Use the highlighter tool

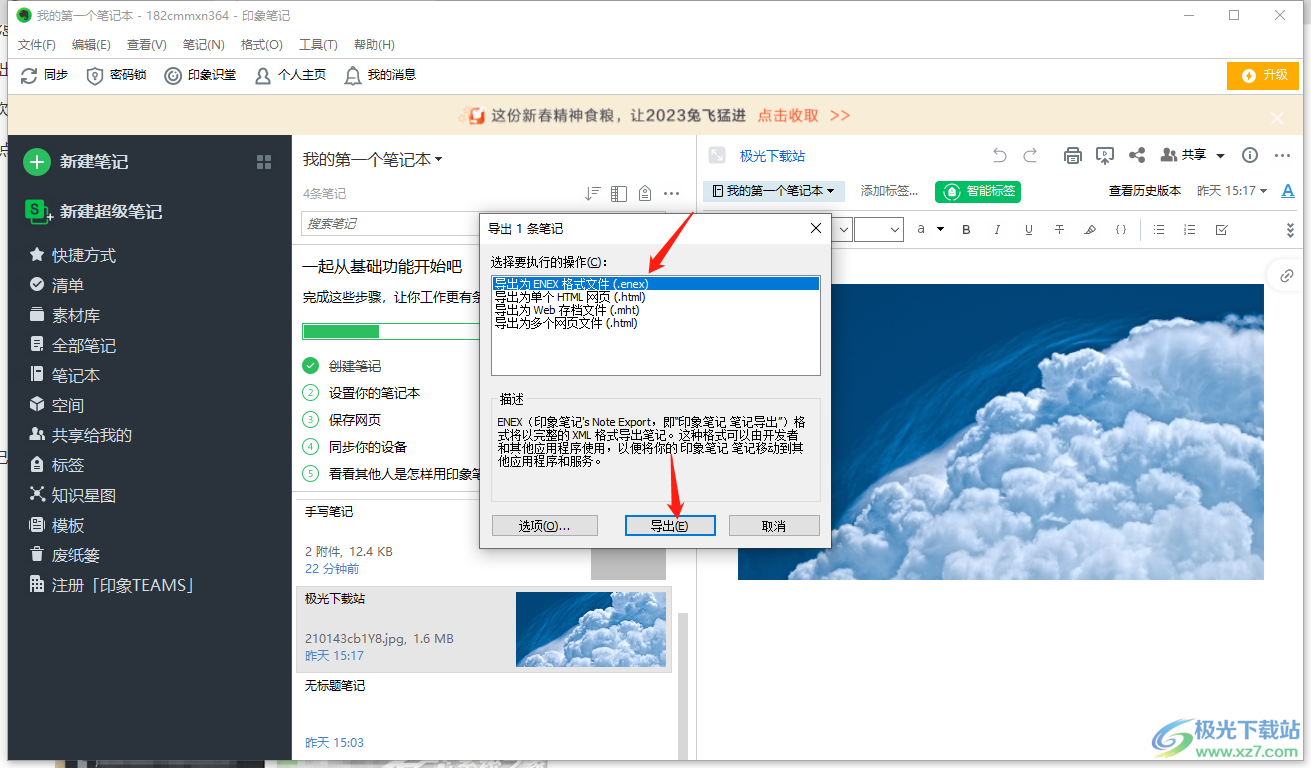pyautogui.click(x=1090, y=230)
